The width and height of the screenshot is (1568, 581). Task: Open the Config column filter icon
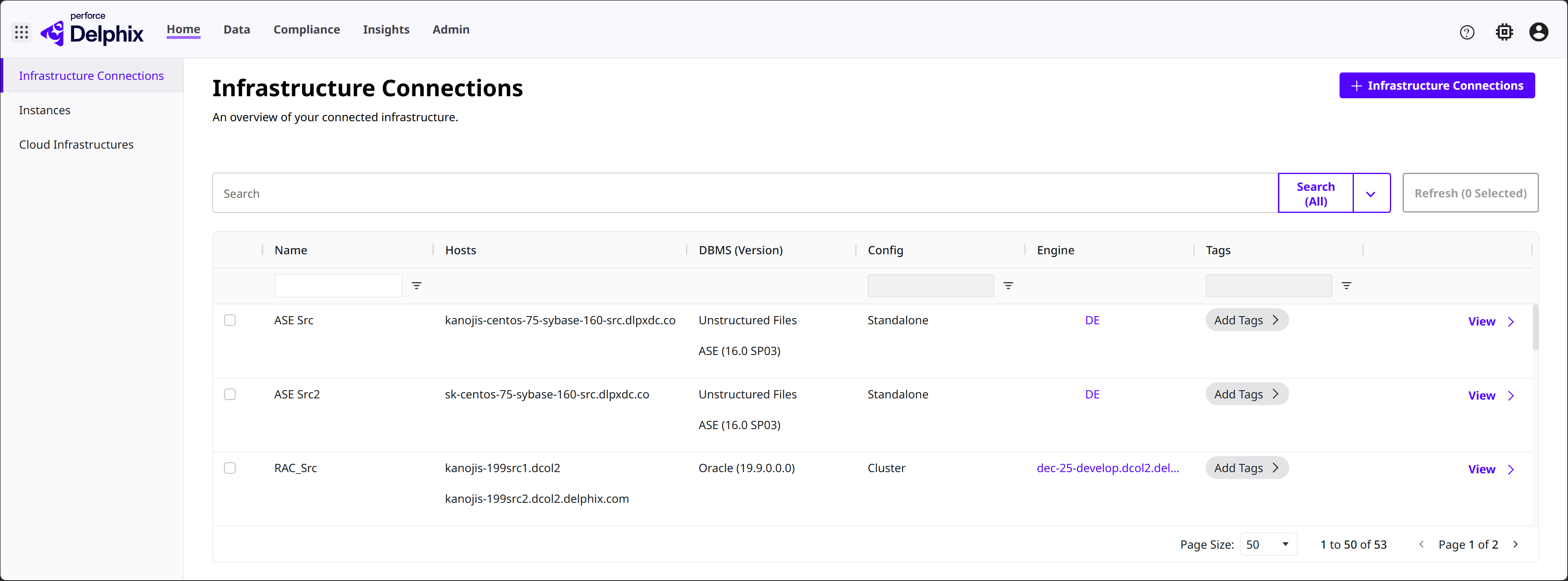click(x=1008, y=286)
